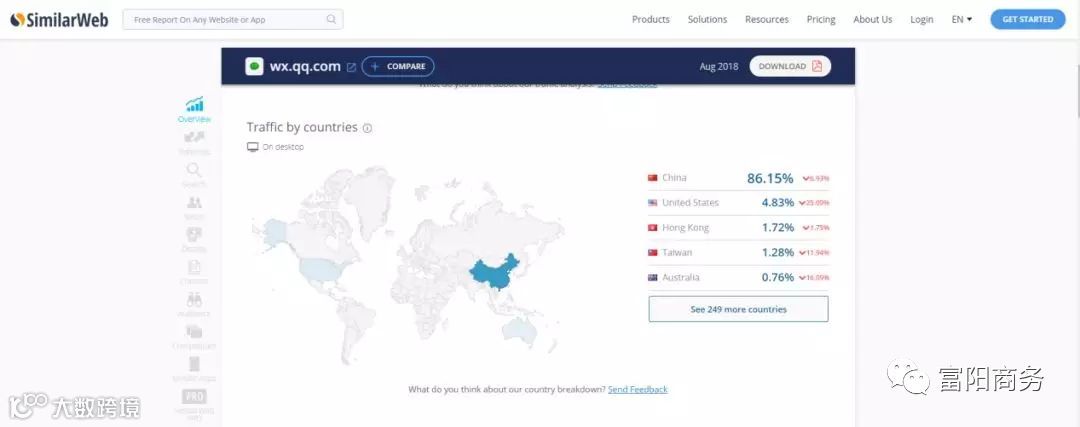Screen dimensions: 1080x427
Task: Click the Hong Kong country name
Action: [685, 227]
